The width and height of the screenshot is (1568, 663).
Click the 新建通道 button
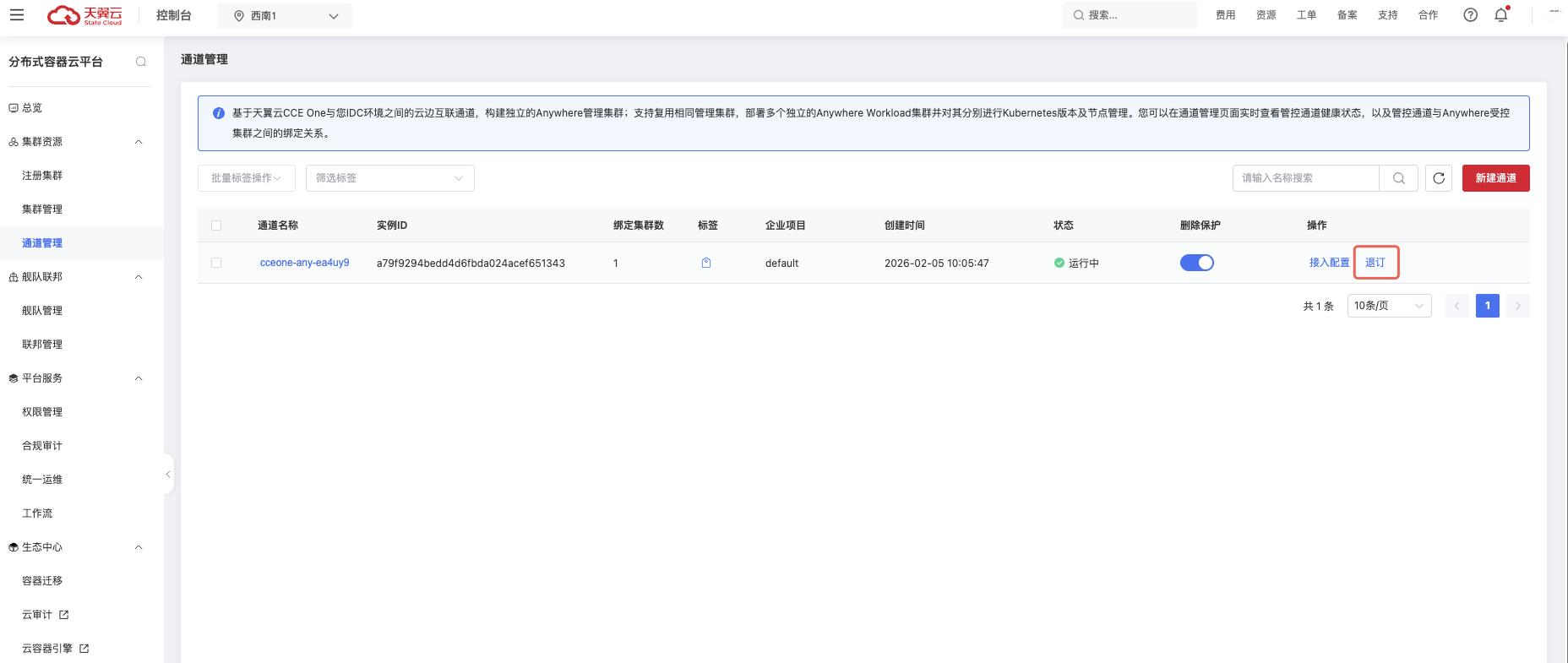(x=1495, y=178)
